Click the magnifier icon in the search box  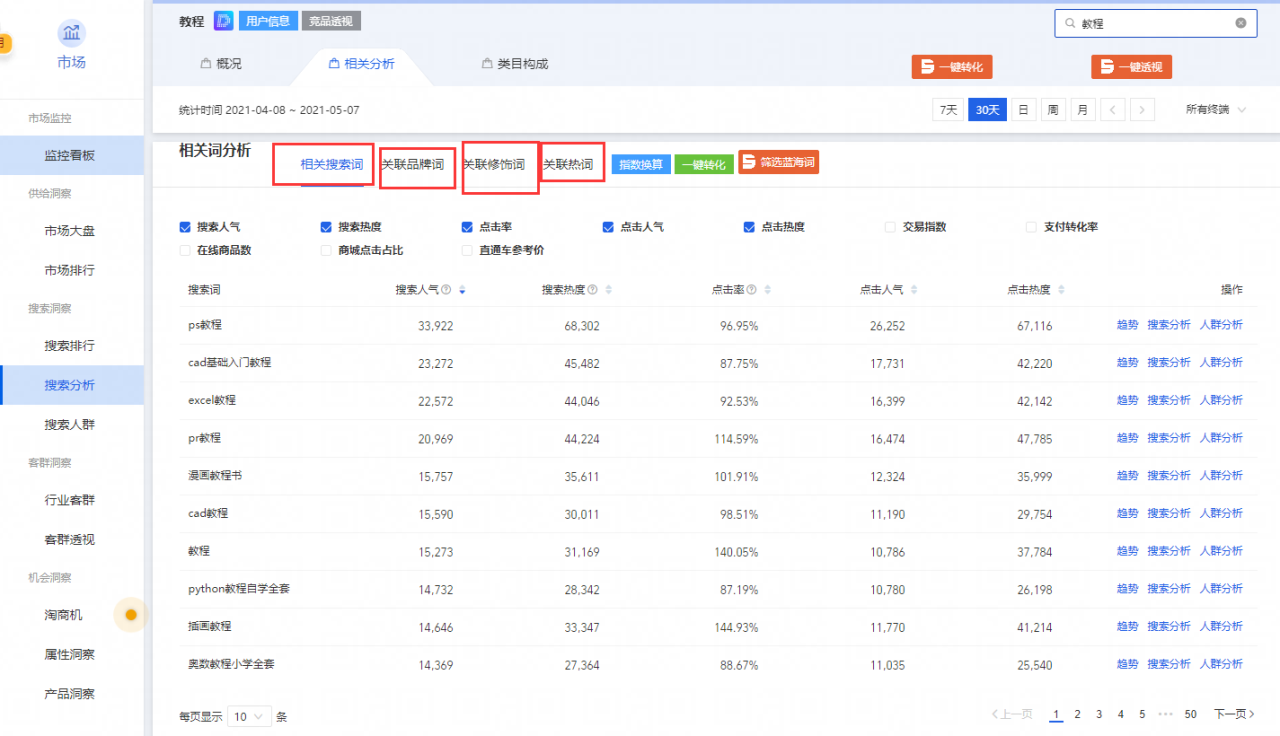click(x=1070, y=23)
